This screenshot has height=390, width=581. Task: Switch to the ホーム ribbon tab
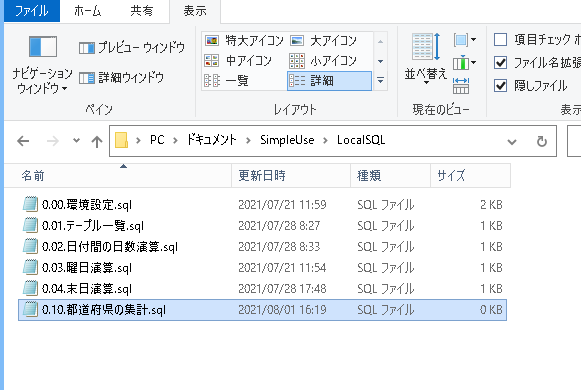pyautogui.click(x=87, y=11)
